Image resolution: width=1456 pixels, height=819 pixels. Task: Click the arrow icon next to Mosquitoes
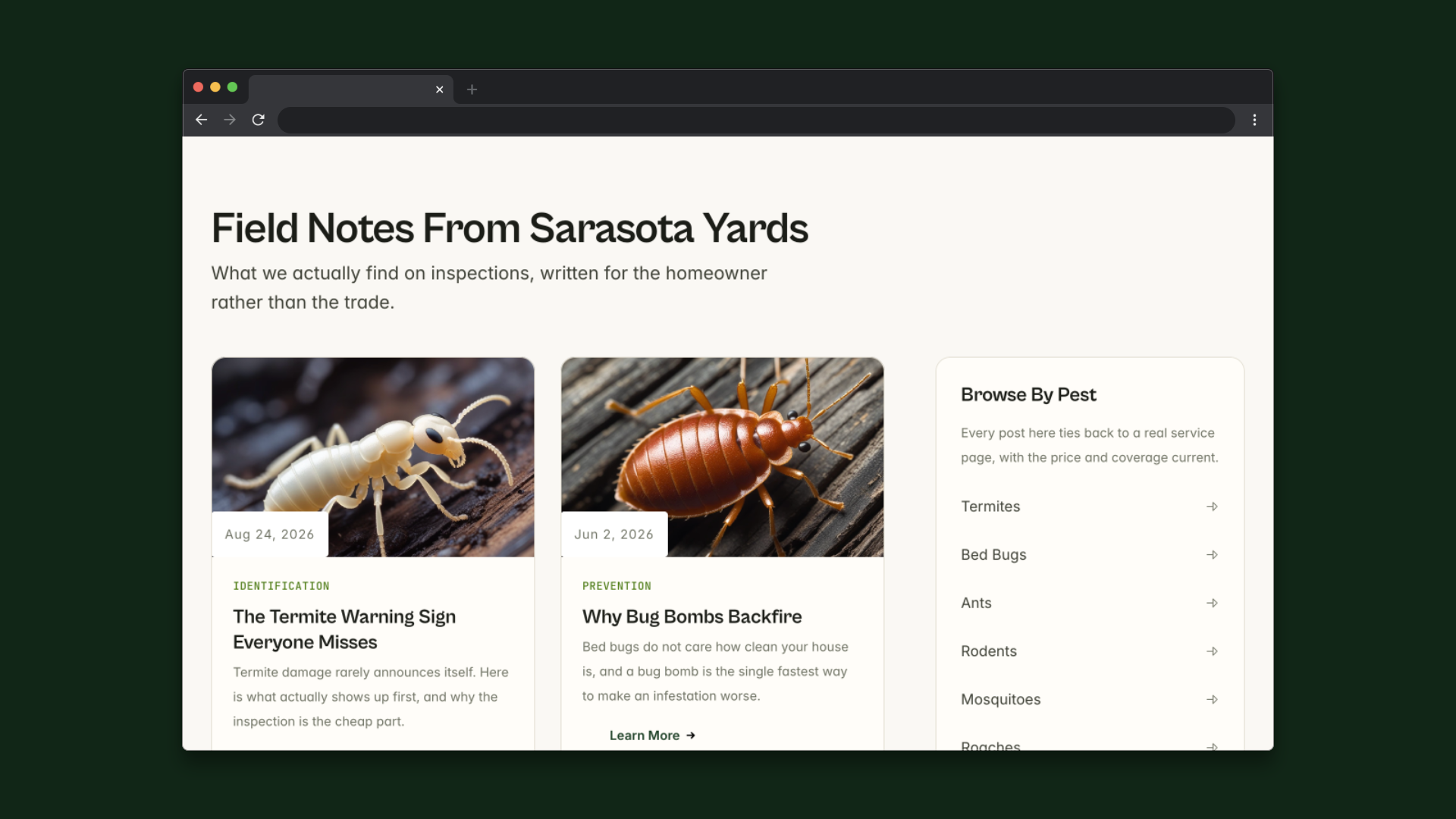coord(1212,699)
